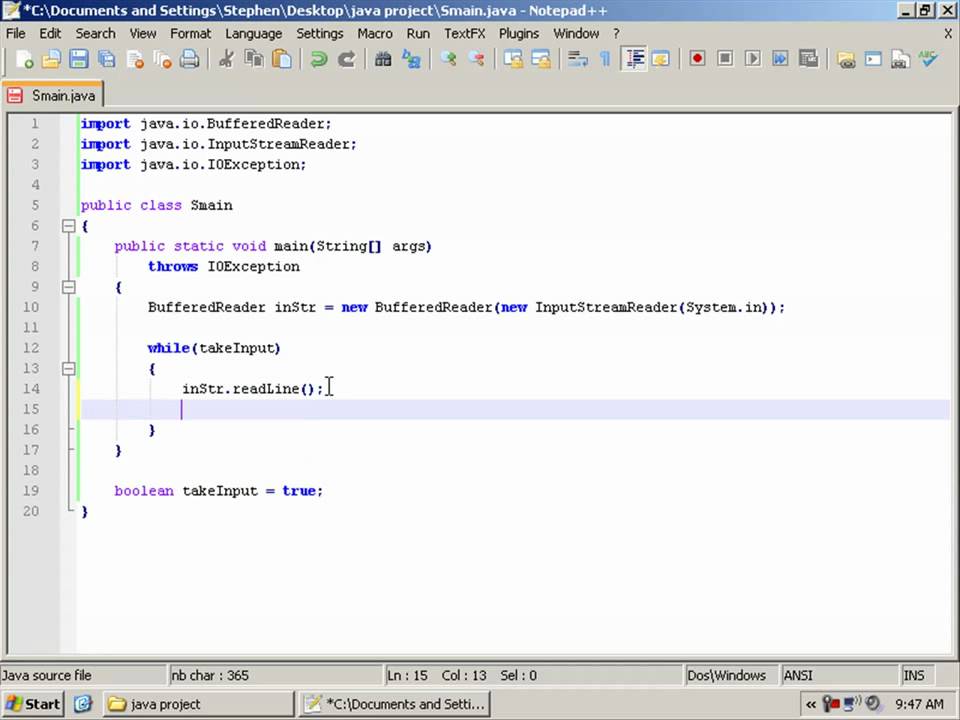The width and height of the screenshot is (960, 720).
Task: Open the Edit menu
Action: pyautogui.click(x=50, y=33)
